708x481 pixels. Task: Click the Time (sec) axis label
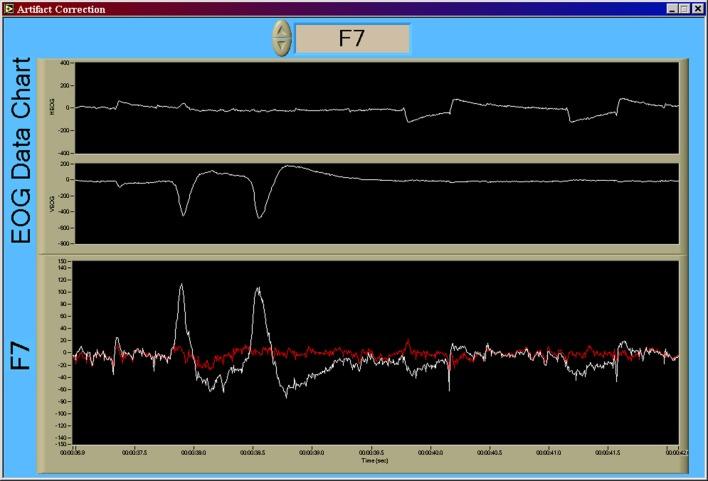pos(376,460)
